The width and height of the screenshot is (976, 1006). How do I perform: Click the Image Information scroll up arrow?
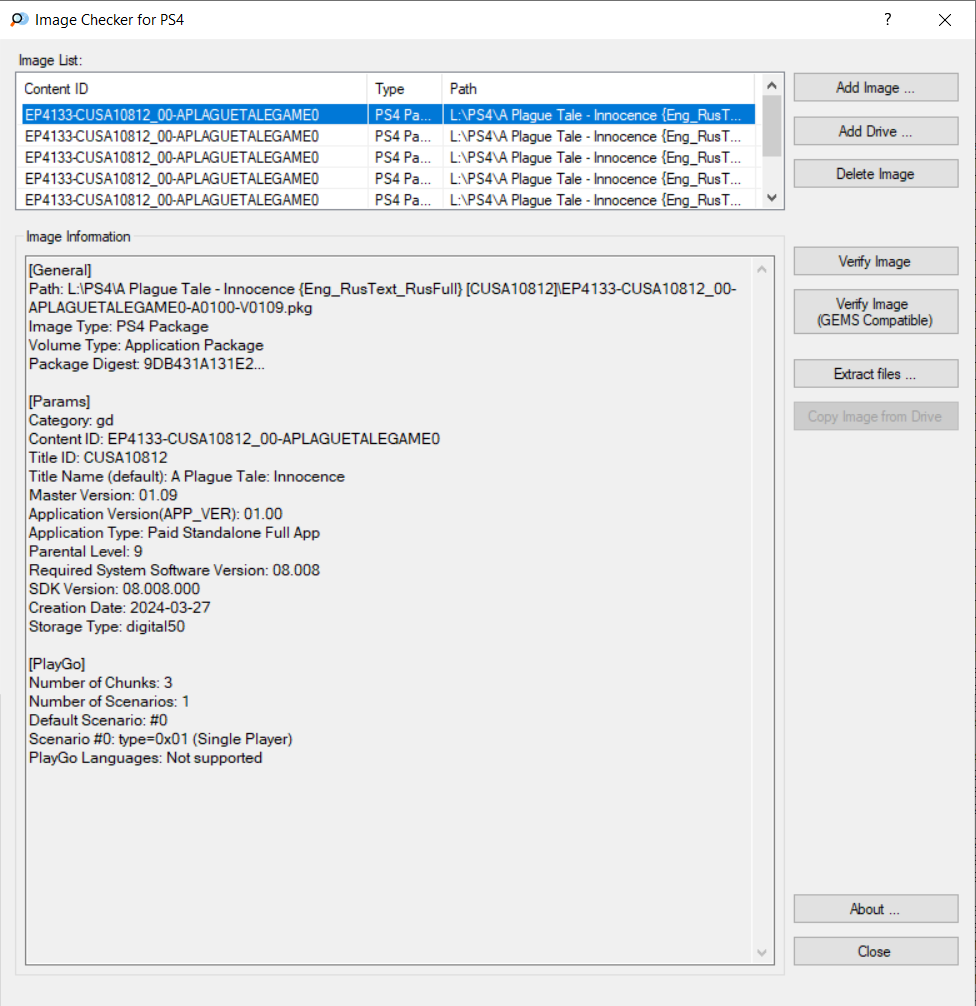pyautogui.click(x=762, y=269)
